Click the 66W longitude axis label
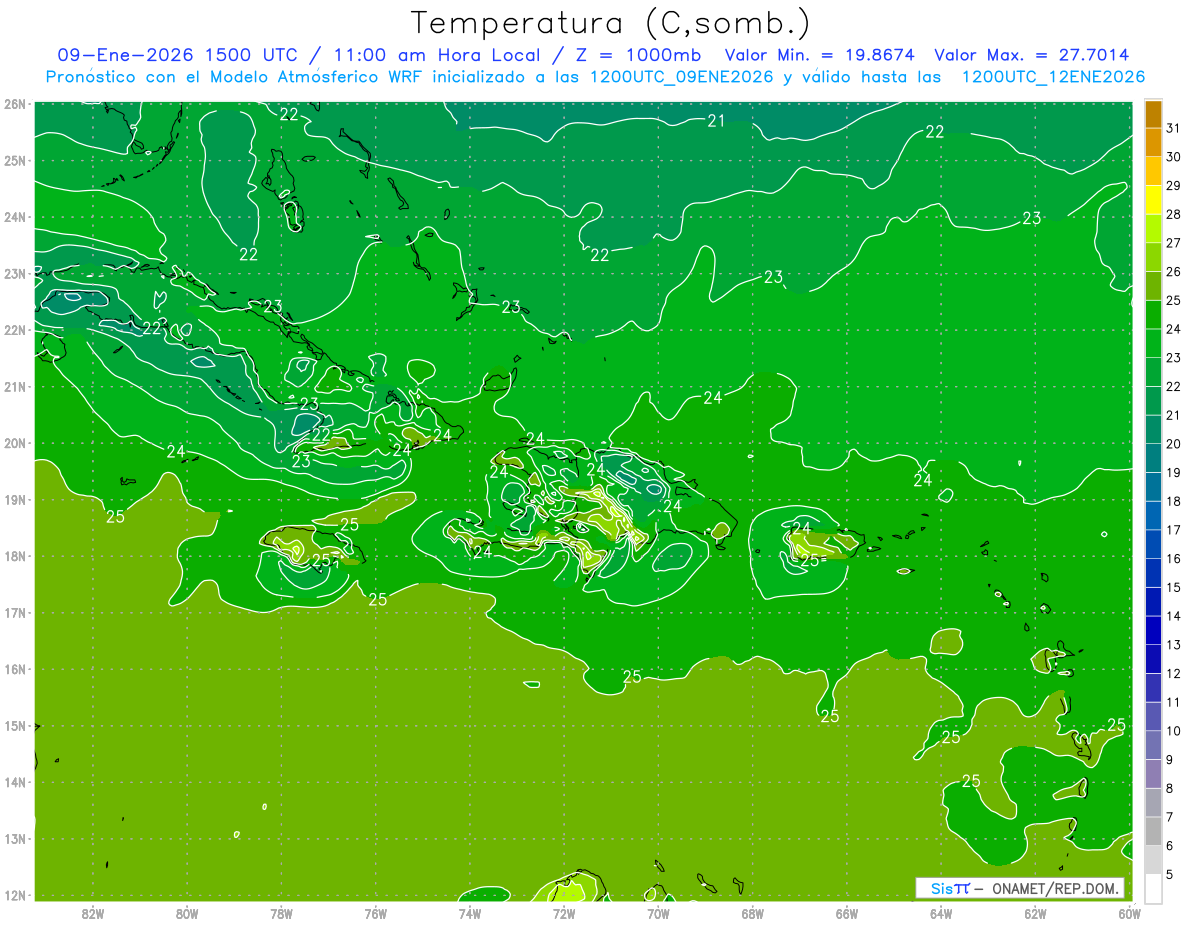 click(x=846, y=913)
